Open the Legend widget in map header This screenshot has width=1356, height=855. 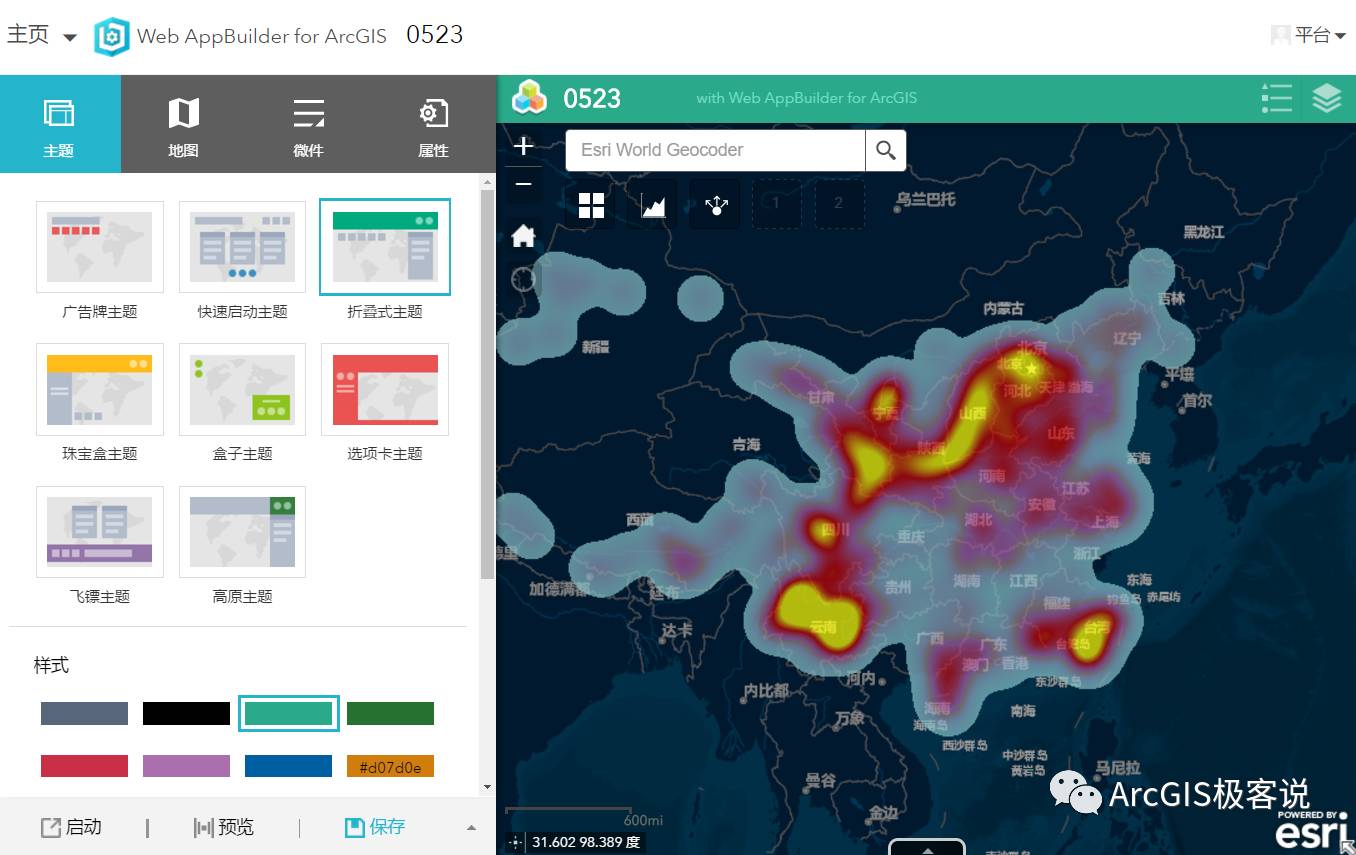[1277, 98]
